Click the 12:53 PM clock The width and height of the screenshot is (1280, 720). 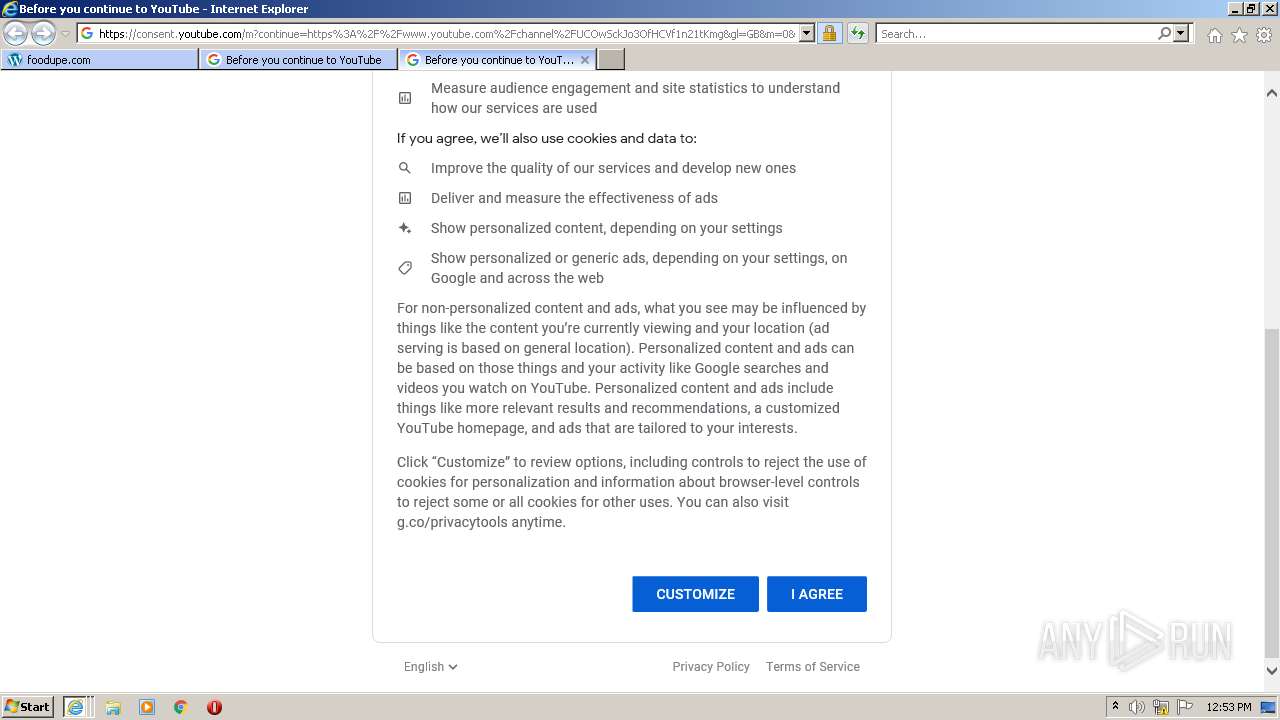pyautogui.click(x=1229, y=707)
